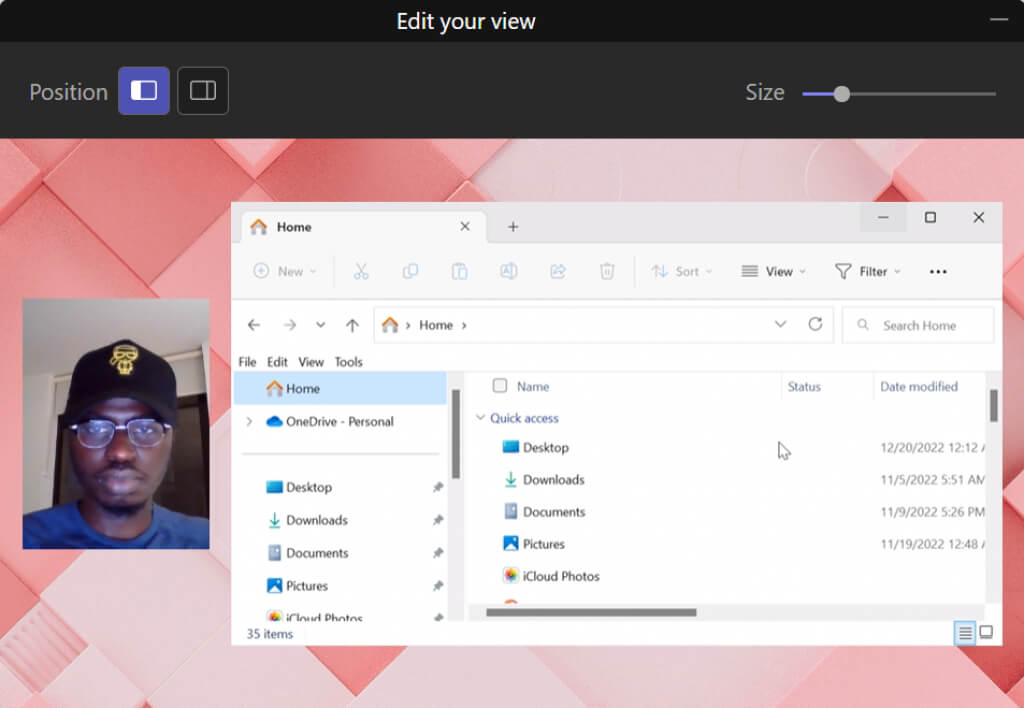Open the Tools menu
Viewport: 1024px width, 708px height.
point(348,362)
